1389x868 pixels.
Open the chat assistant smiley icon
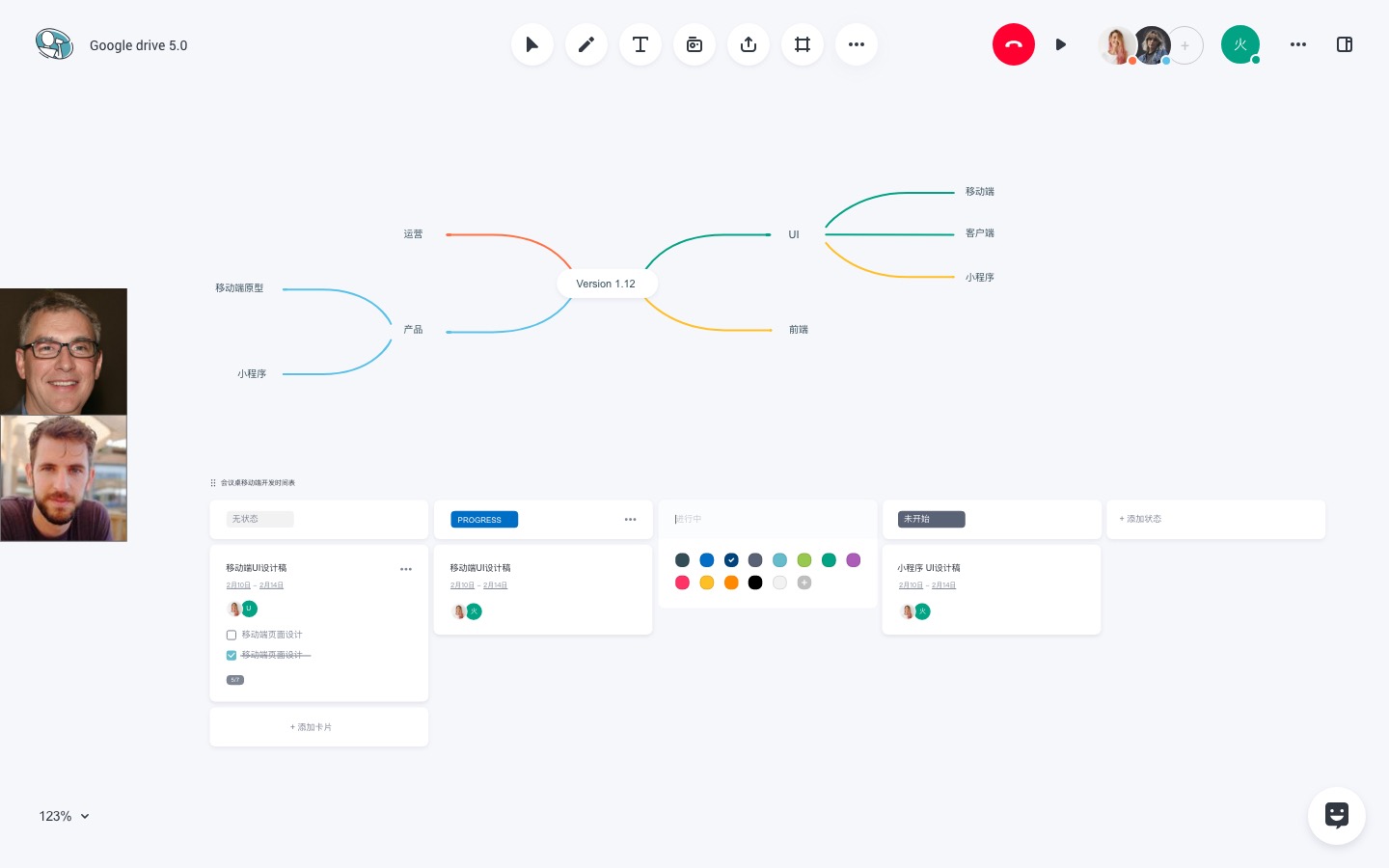pyautogui.click(x=1336, y=816)
